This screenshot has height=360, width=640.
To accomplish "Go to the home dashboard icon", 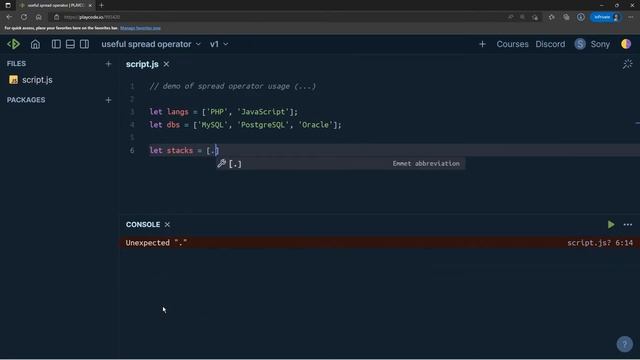I will pos(36,44).
